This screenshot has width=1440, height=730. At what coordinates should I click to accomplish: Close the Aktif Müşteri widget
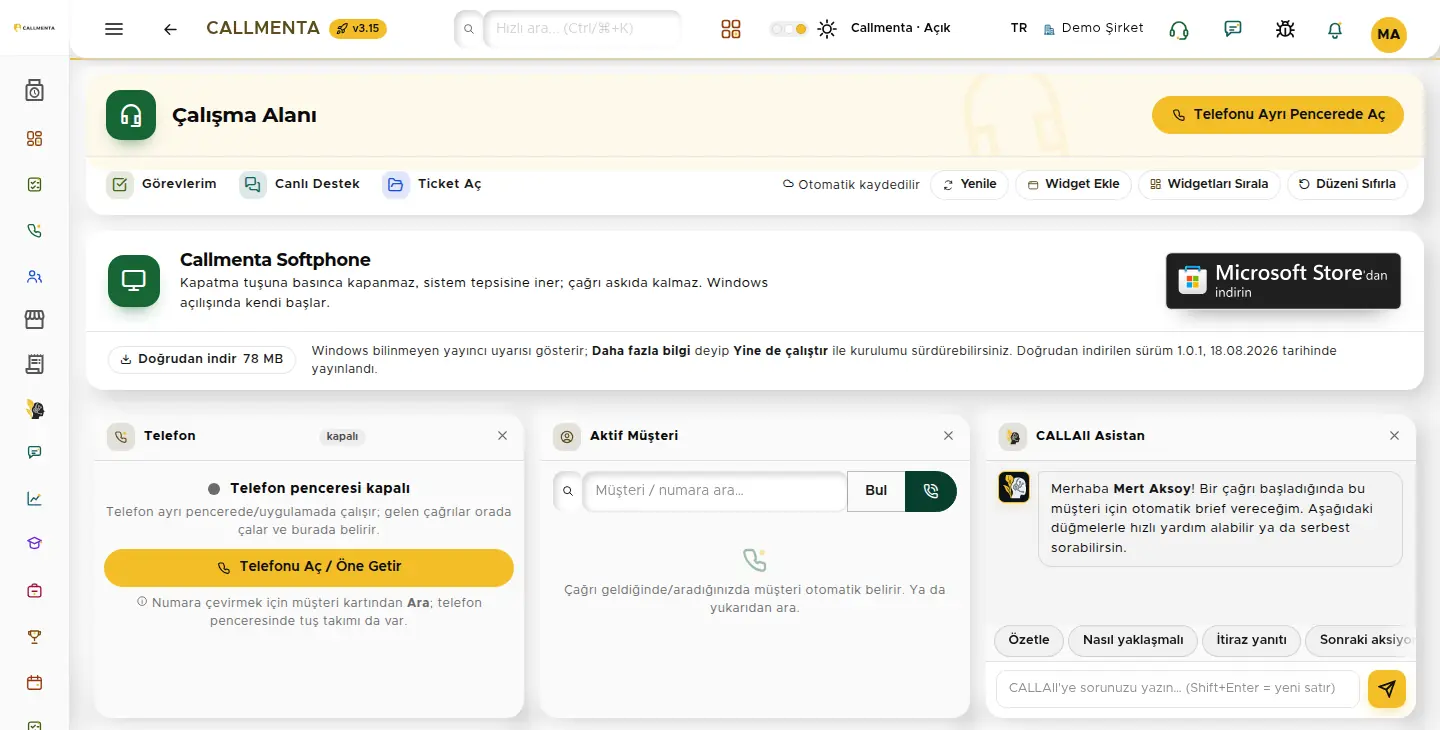[x=949, y=436]
